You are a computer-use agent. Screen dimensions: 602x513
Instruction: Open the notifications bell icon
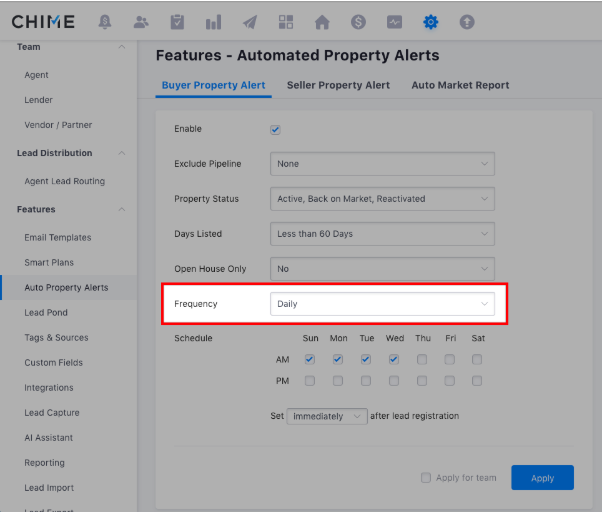105,21
